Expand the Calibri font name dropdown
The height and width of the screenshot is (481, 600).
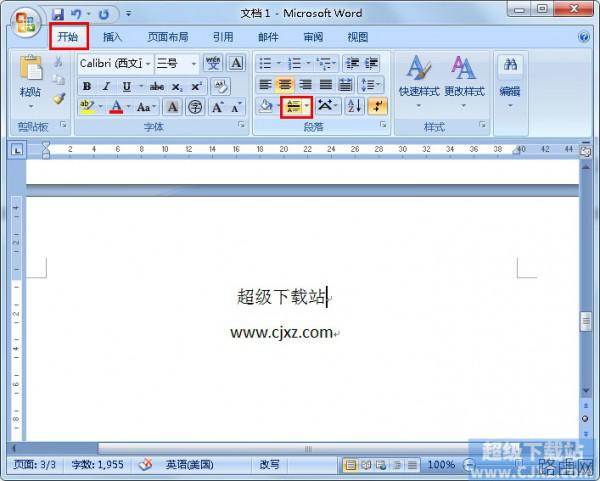click(x=148, y=64)
